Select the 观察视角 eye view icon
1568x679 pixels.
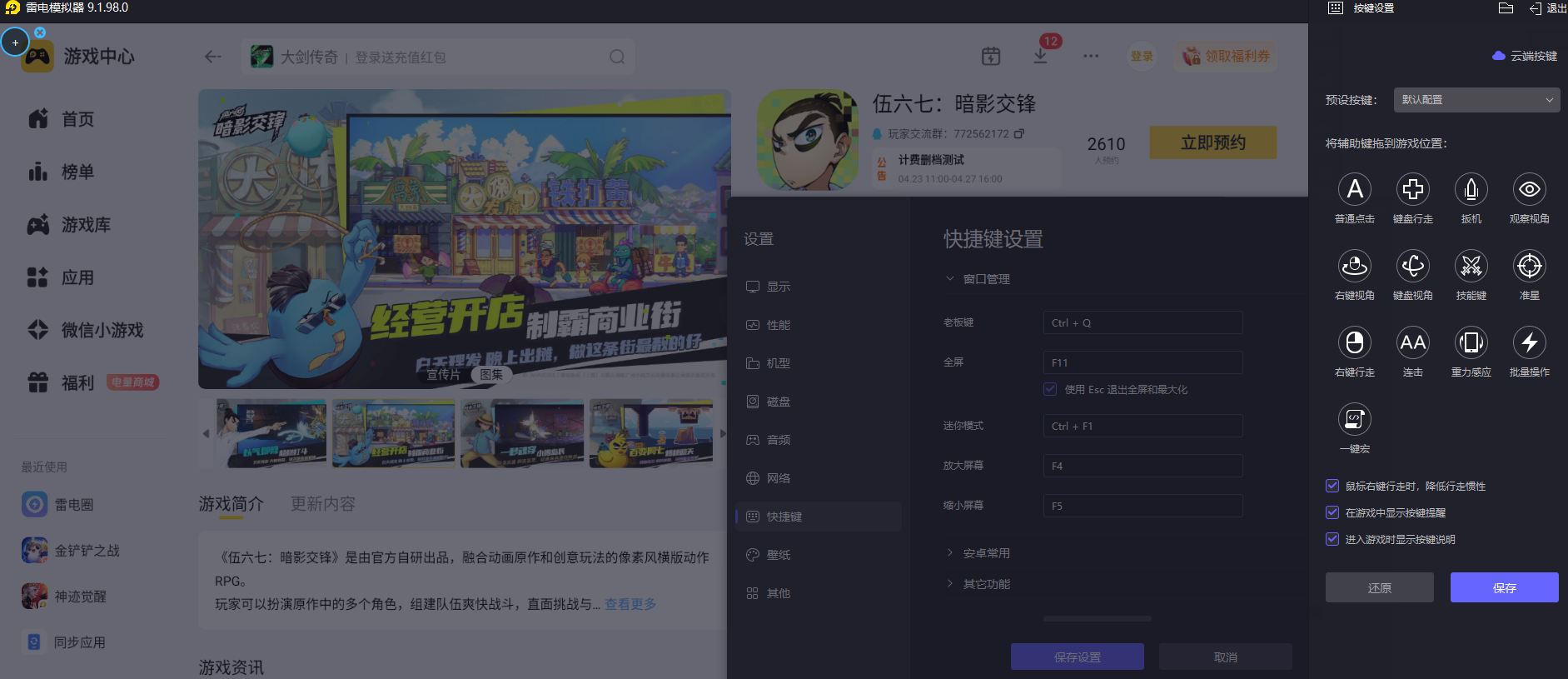coord(1530,189)
